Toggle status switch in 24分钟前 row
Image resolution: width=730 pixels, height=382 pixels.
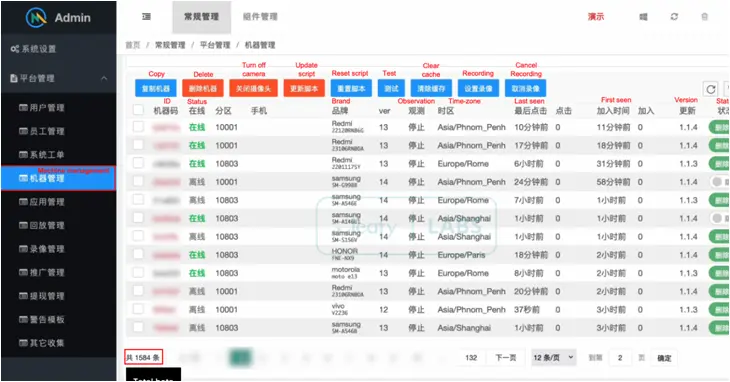pos(719,181)
